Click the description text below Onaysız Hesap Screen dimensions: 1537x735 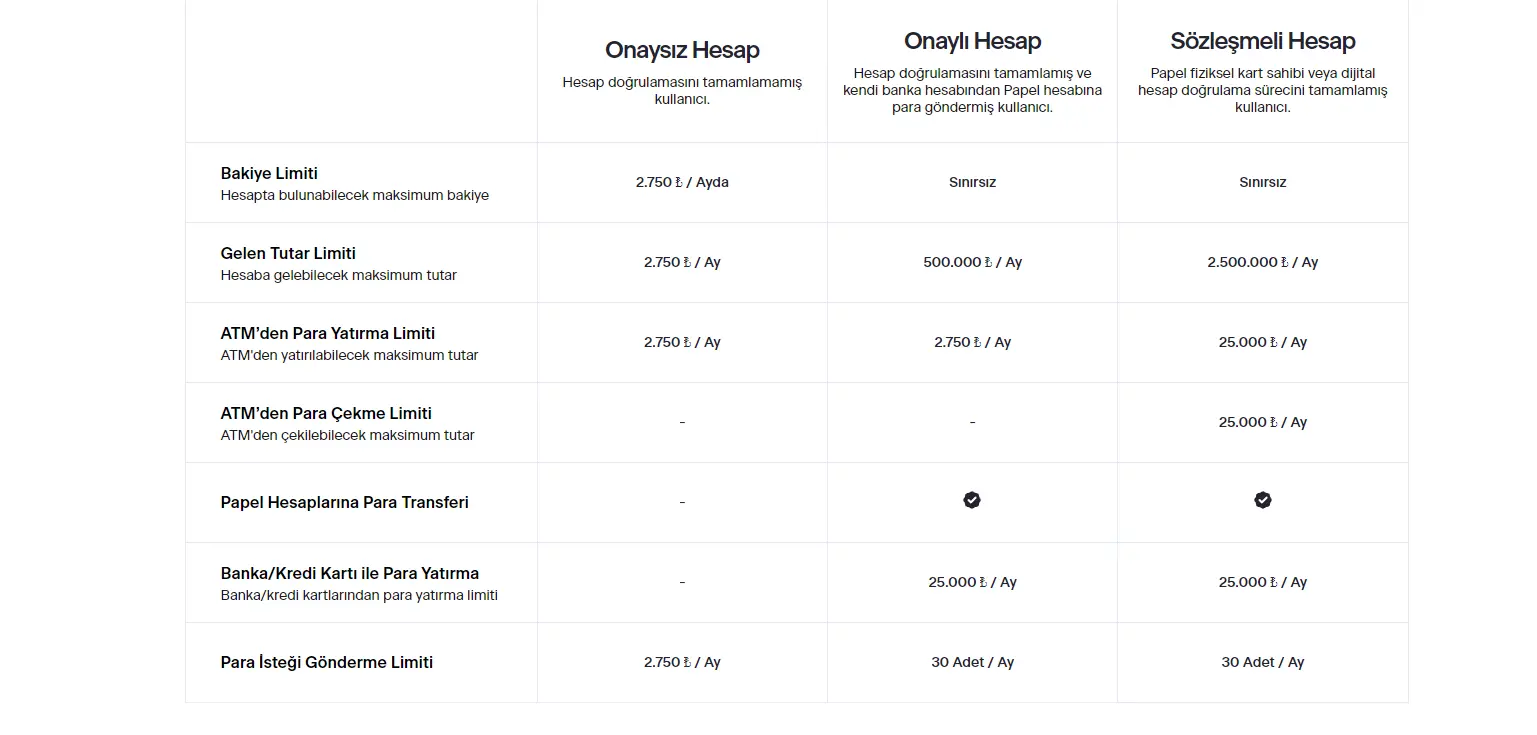(x=682, y=91)
